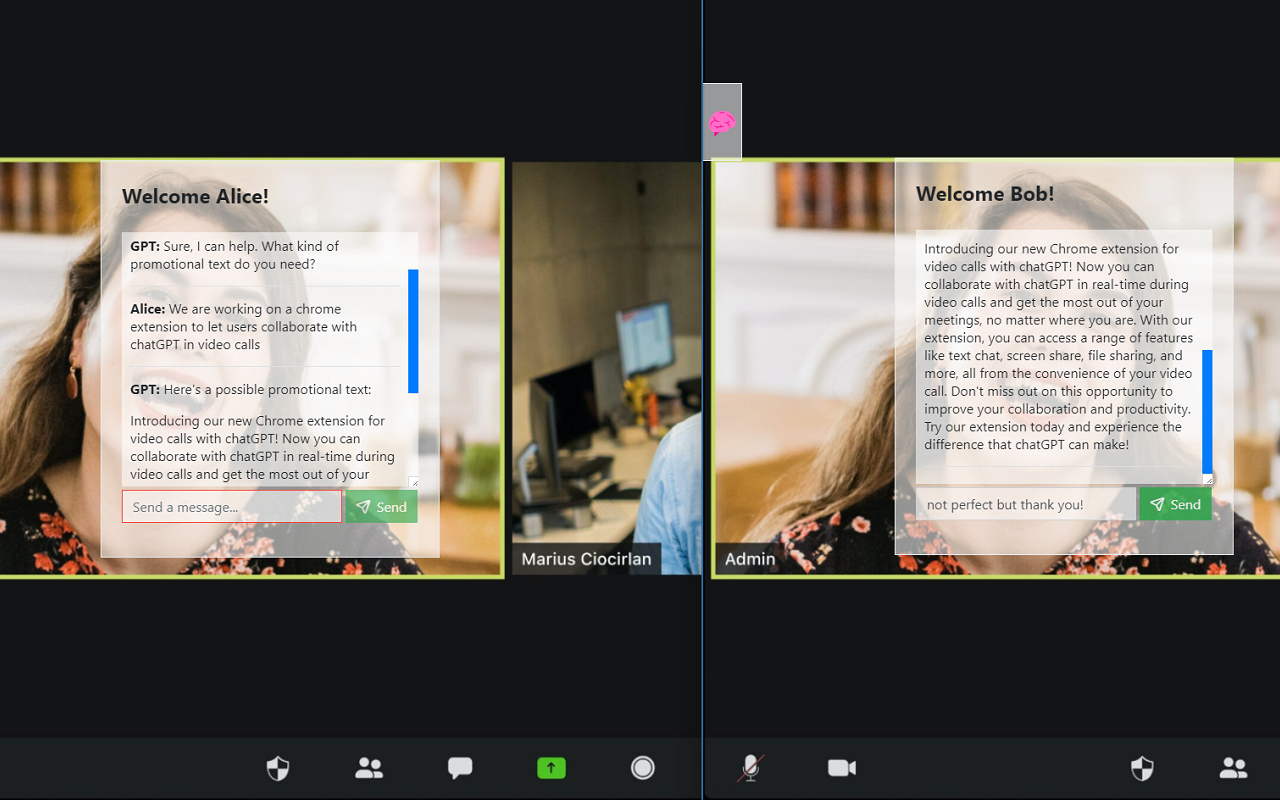Image resolution: width=1280 pixels, height=800 pixels.
Task: Click the promotional text paragraph in Bob's panel
Action: [x=1058, y=346]
